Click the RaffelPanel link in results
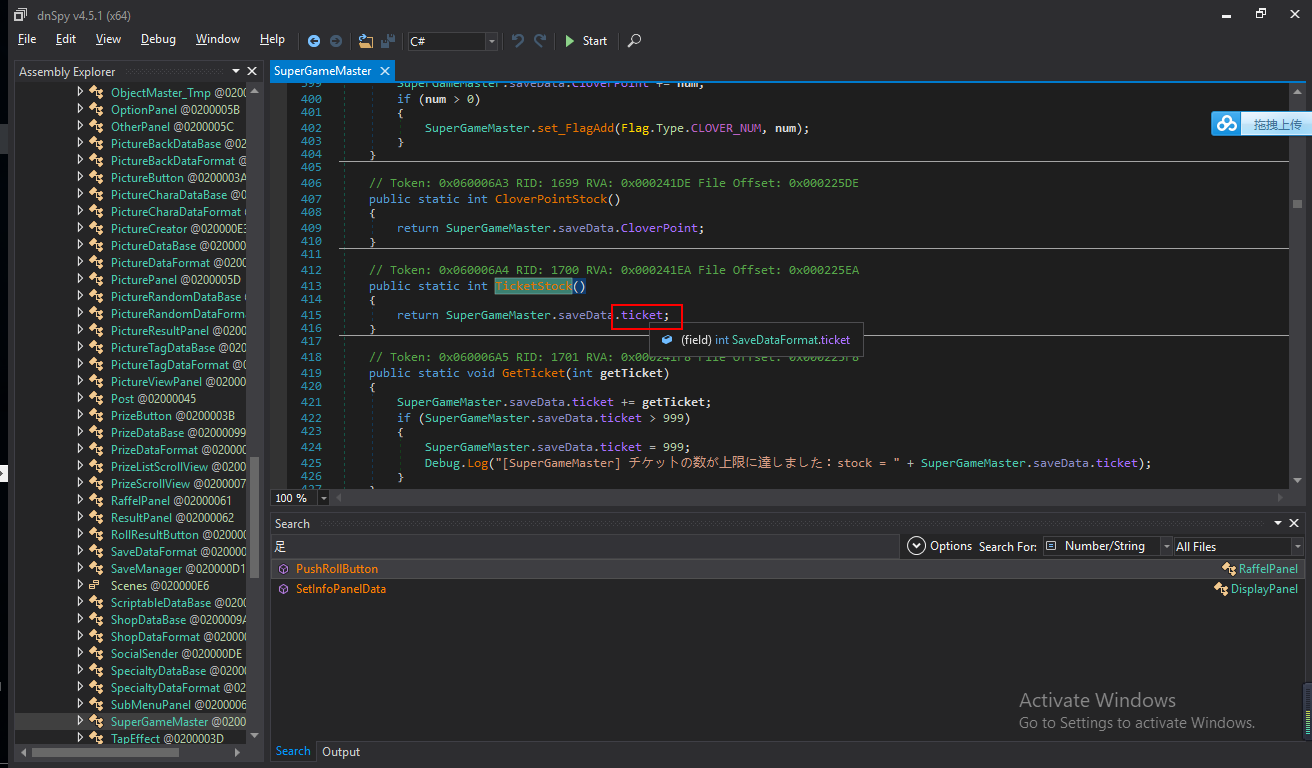 coord(1268,568)
